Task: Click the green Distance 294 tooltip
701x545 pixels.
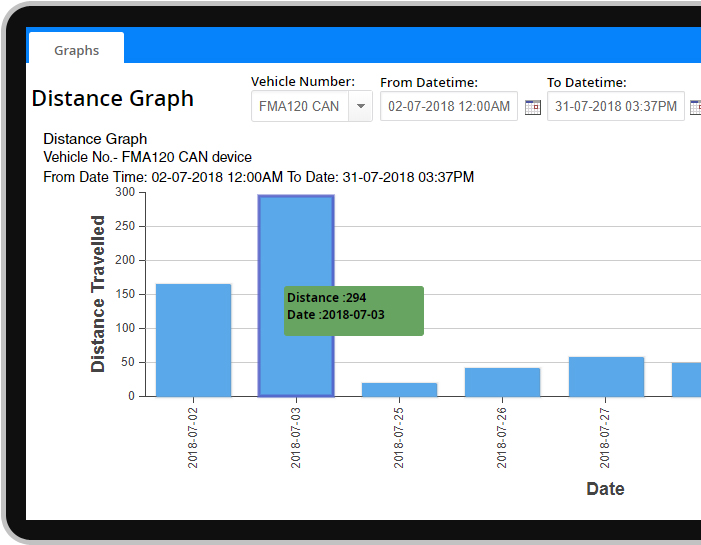Action: [x=353, y=310]
